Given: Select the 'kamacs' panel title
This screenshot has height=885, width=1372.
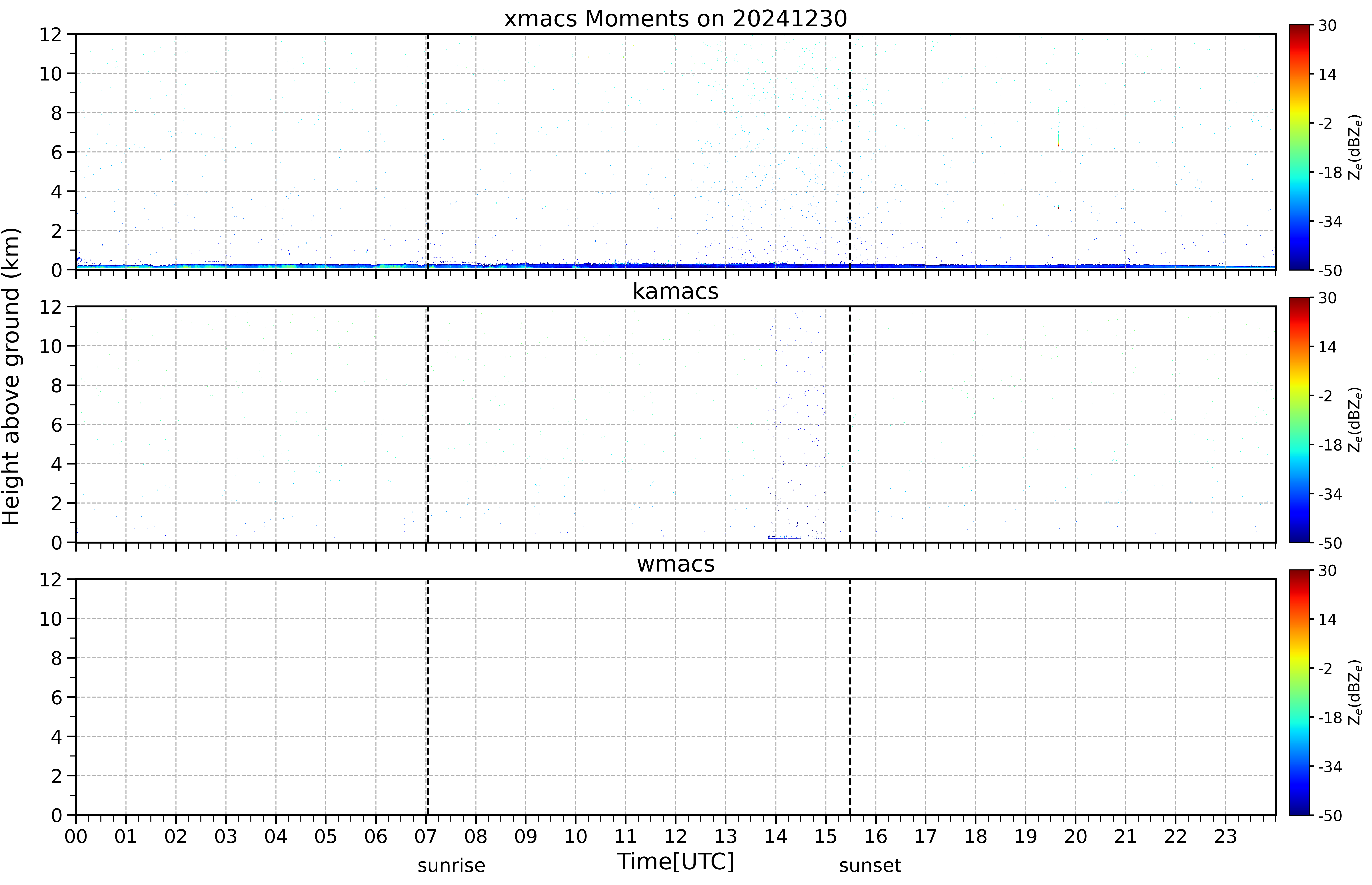Looking at the screenshot, I should click(675, 291).
